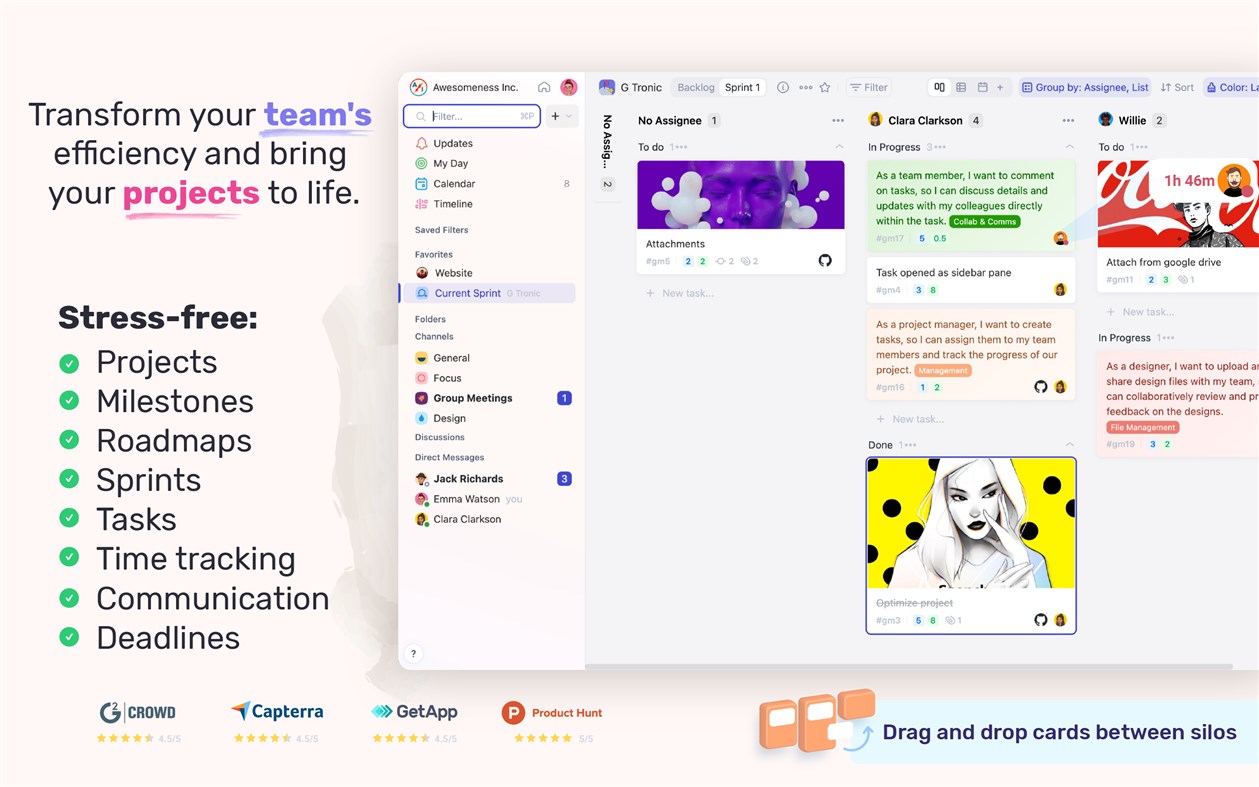The height and width of the screenshot is (787, 1259).
Task: Click the Filter search field in the sidebar
Action: tap(470, 116)
